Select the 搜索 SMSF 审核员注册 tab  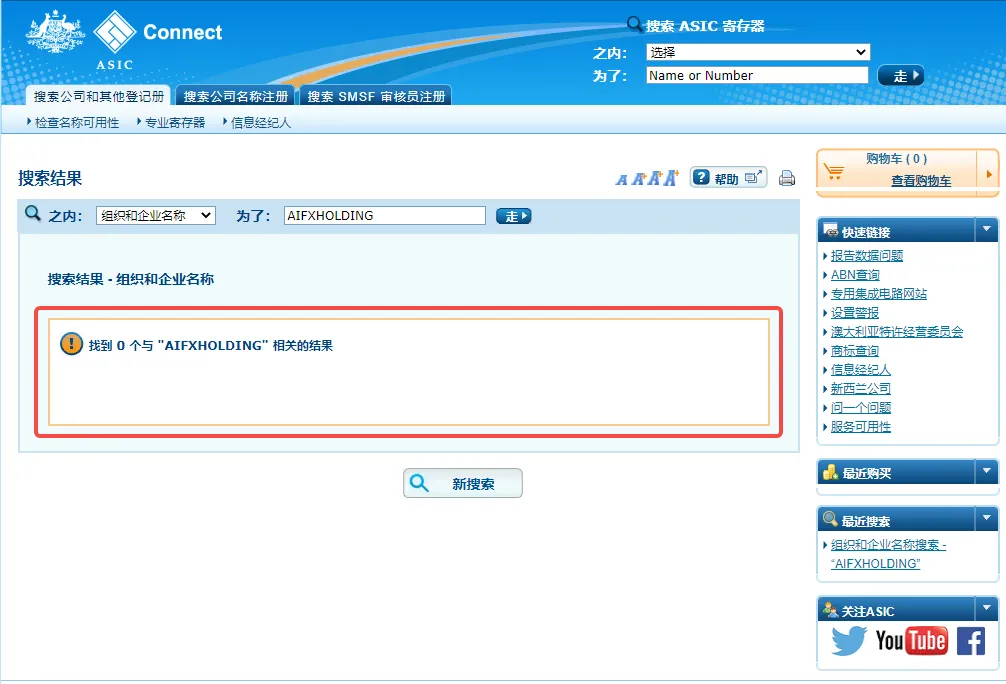(376, 96)
